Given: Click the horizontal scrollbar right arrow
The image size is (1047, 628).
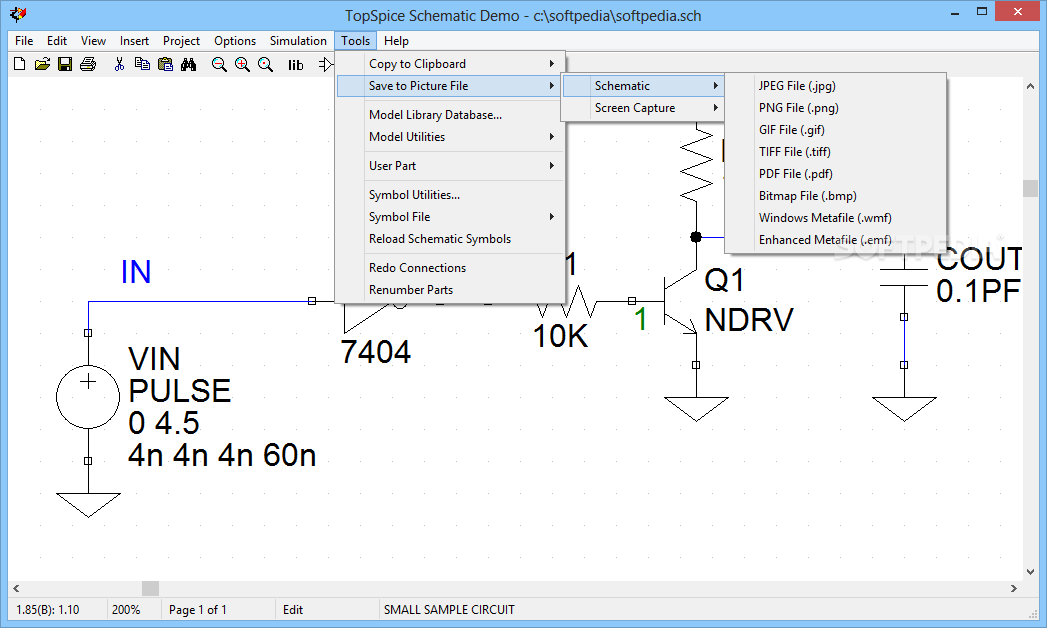Looking at the screenshot, I should [1014, 588].
